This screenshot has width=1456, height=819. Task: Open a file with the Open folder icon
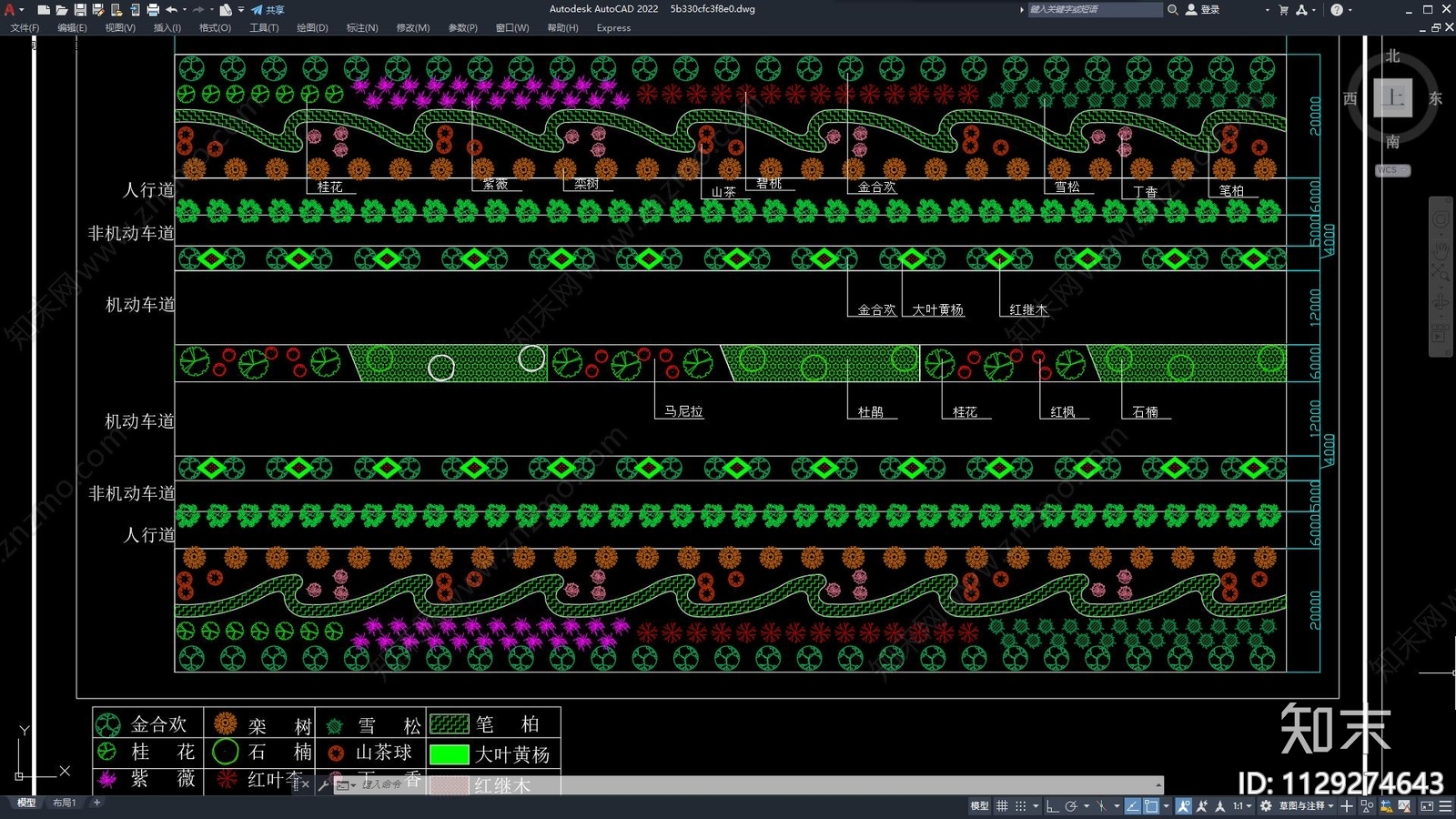point(62,9)
